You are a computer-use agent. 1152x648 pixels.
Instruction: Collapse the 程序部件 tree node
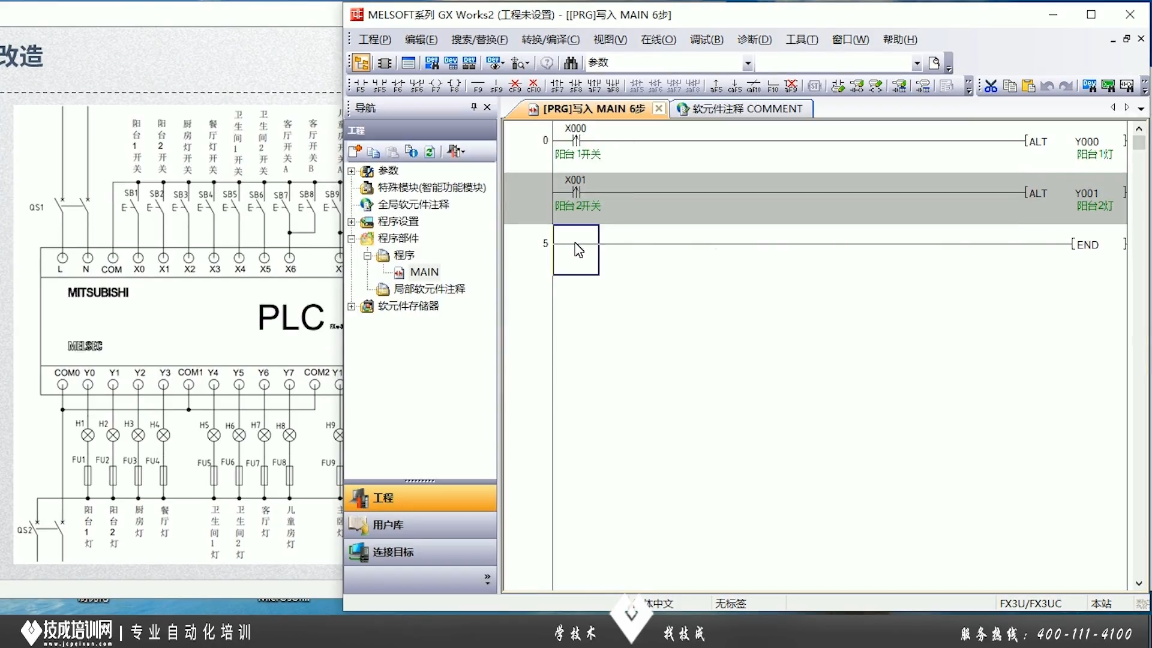click(x=351, y=239)
